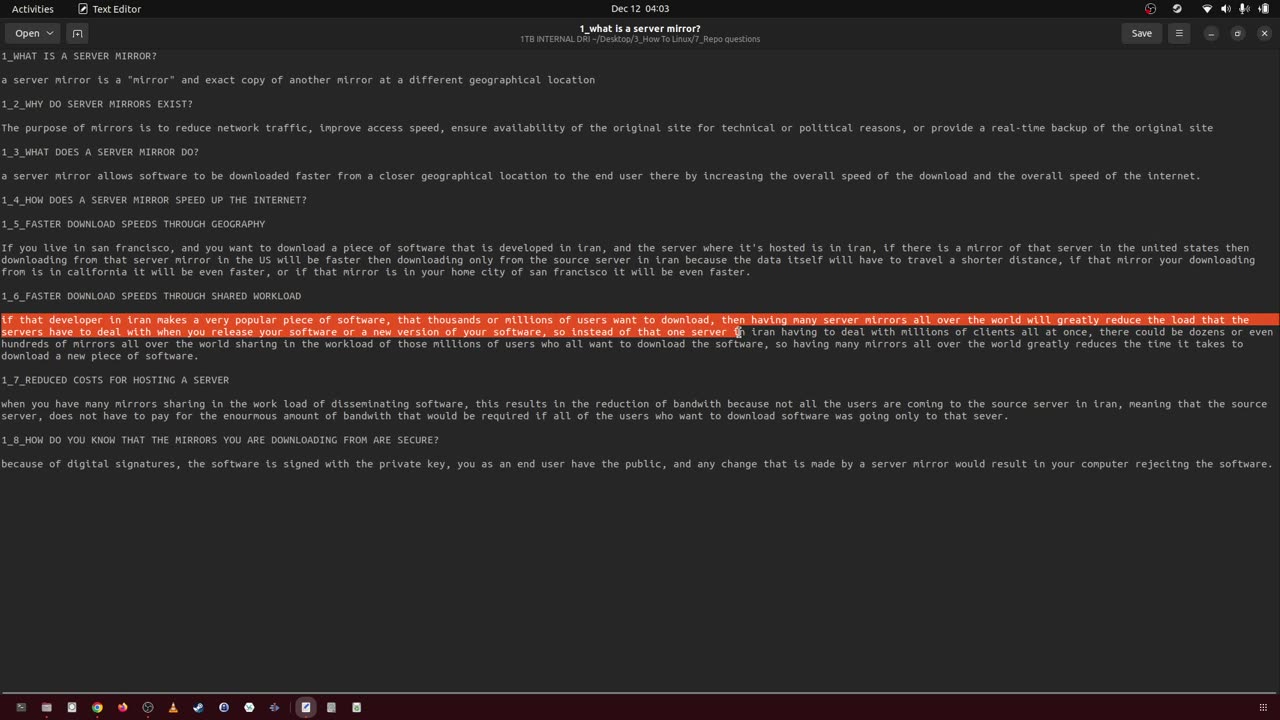
Task: Restore the Text Editor window size
Action: point(1237,33)
